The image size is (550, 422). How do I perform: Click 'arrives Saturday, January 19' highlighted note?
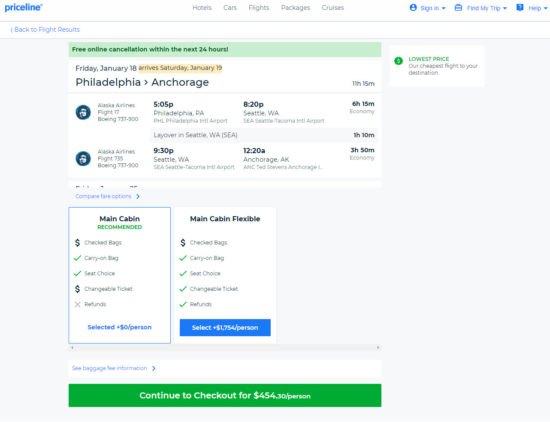pyautogui.click(x=180, y=68)
